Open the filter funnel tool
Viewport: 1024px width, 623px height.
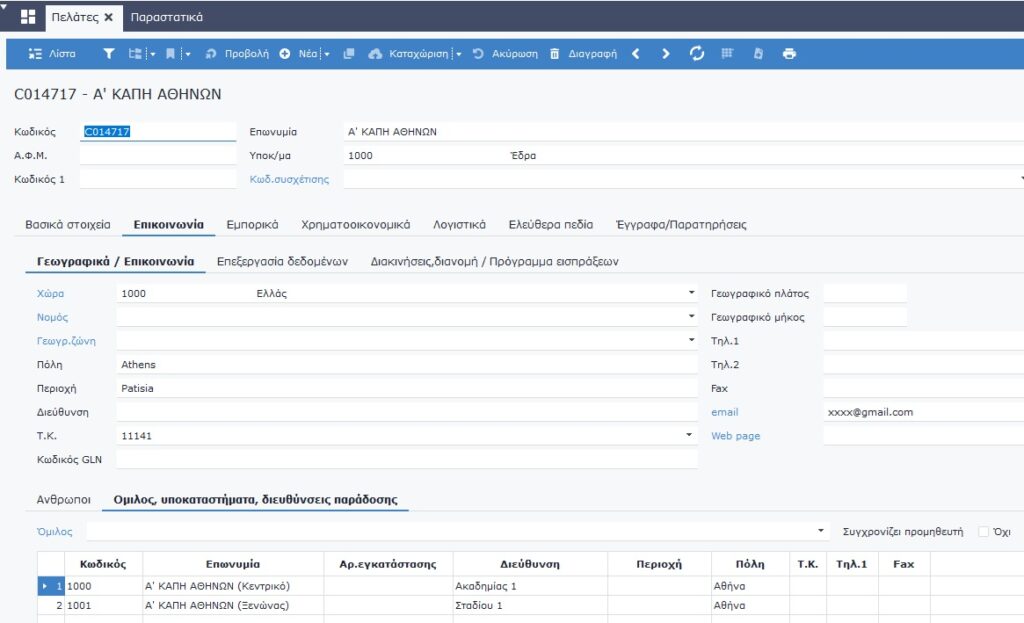(109, 54)
